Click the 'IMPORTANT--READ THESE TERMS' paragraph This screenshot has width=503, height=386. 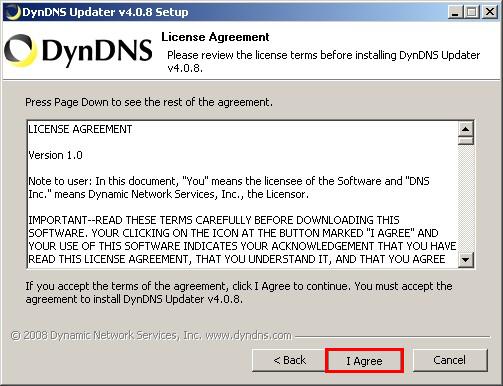242,240
